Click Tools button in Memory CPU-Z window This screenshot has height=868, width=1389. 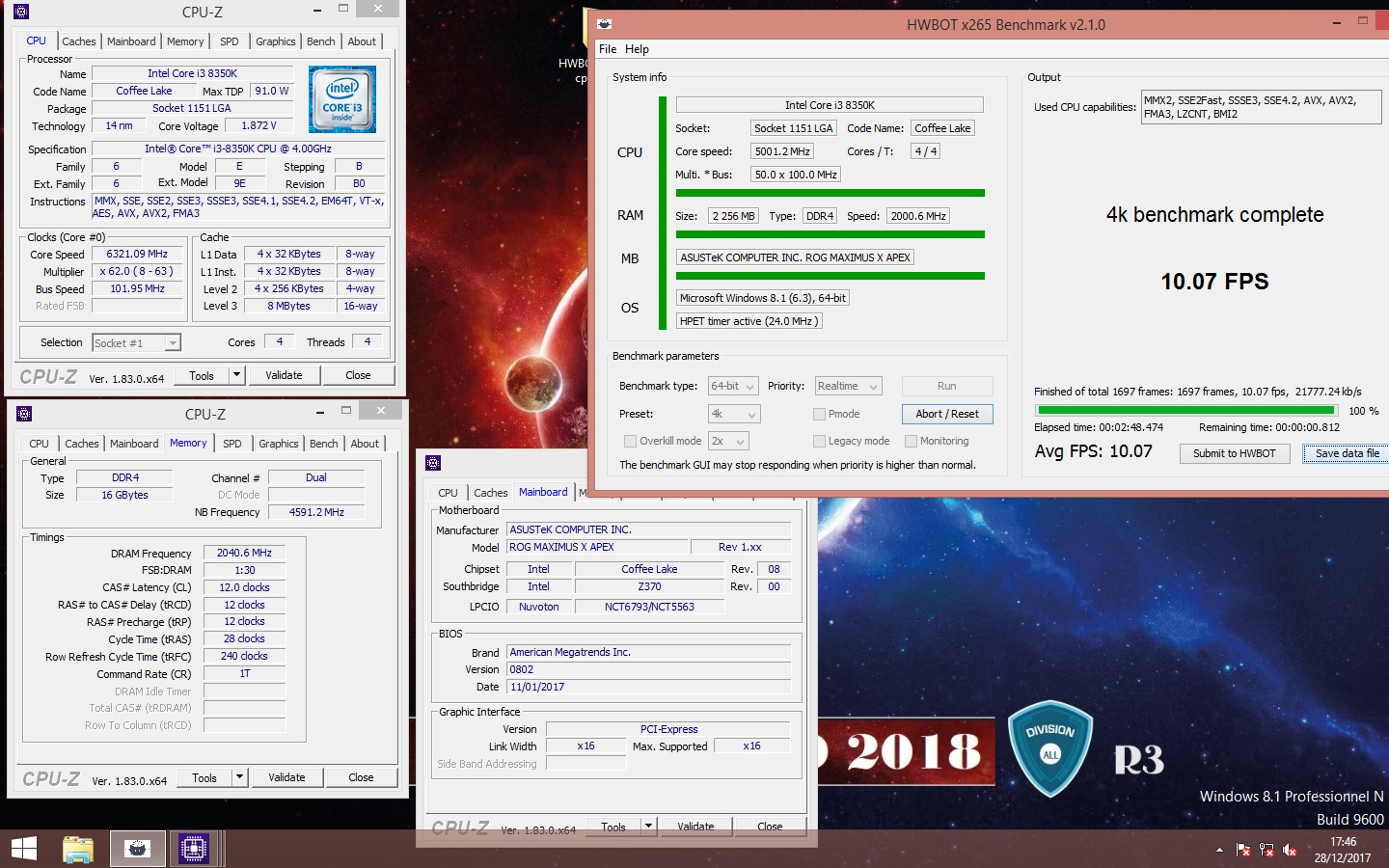(204, 777)
